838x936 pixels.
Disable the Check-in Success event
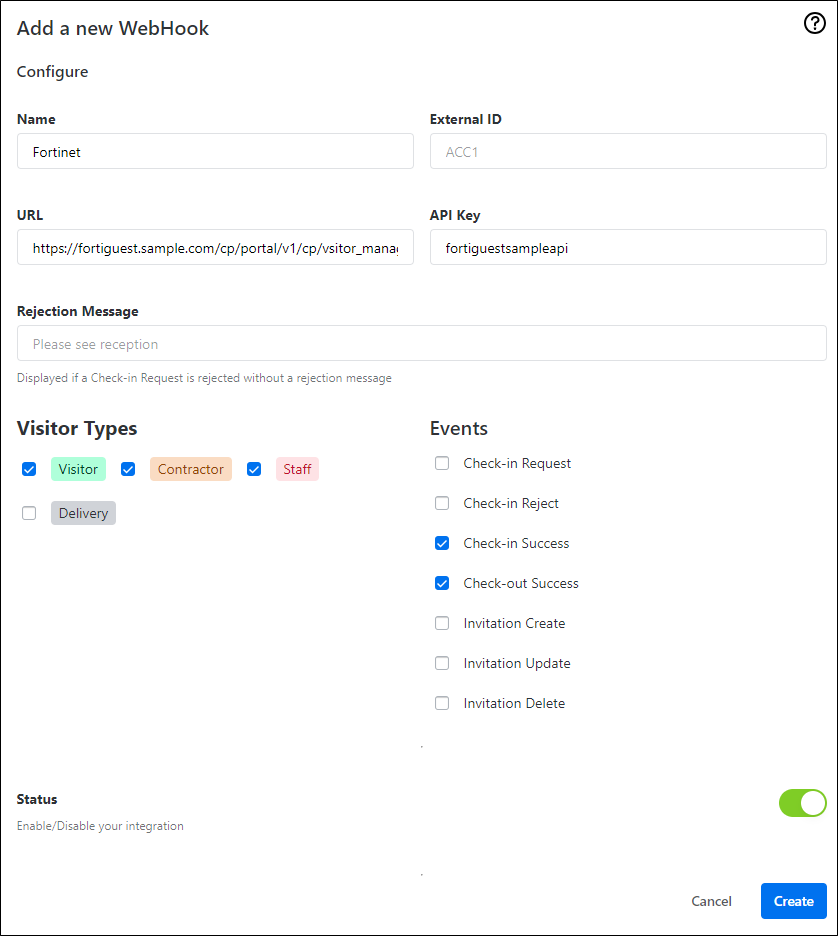442,543
